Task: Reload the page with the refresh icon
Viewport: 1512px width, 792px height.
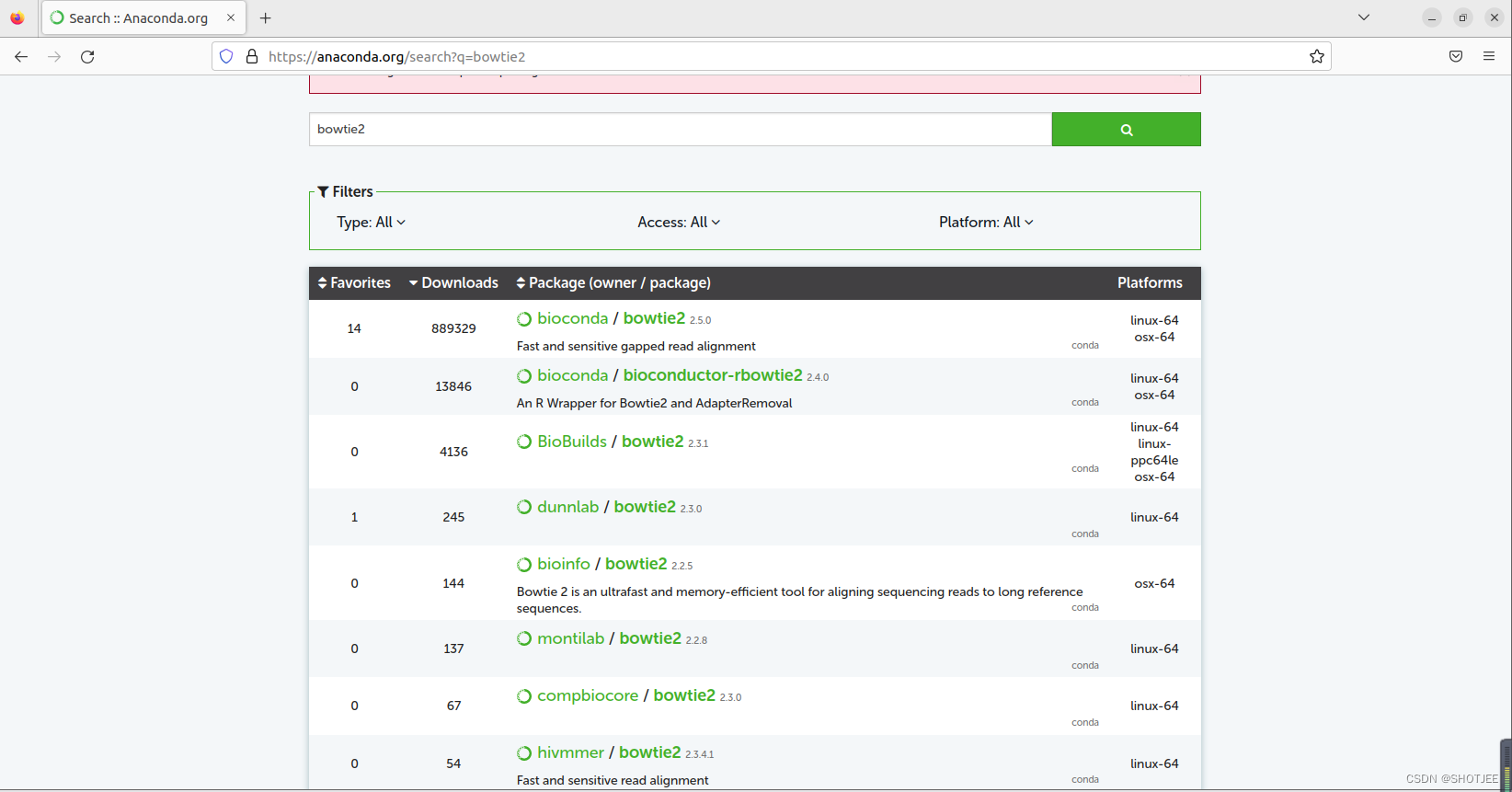Action: [87, 57]
